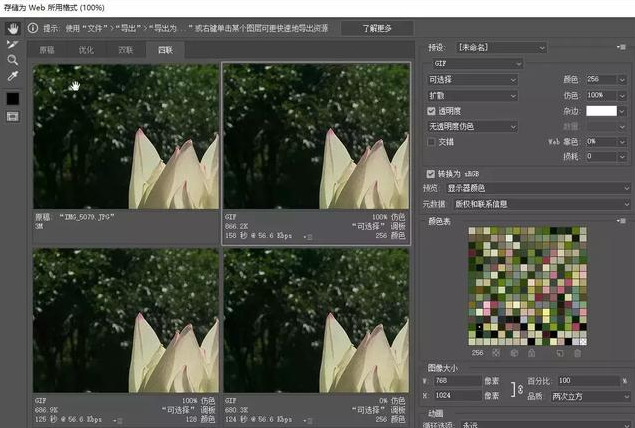Expand the Web 靠色 dropdown arrow
The image size is (635, 428).
pyautogui.click(x=622, y=142)
